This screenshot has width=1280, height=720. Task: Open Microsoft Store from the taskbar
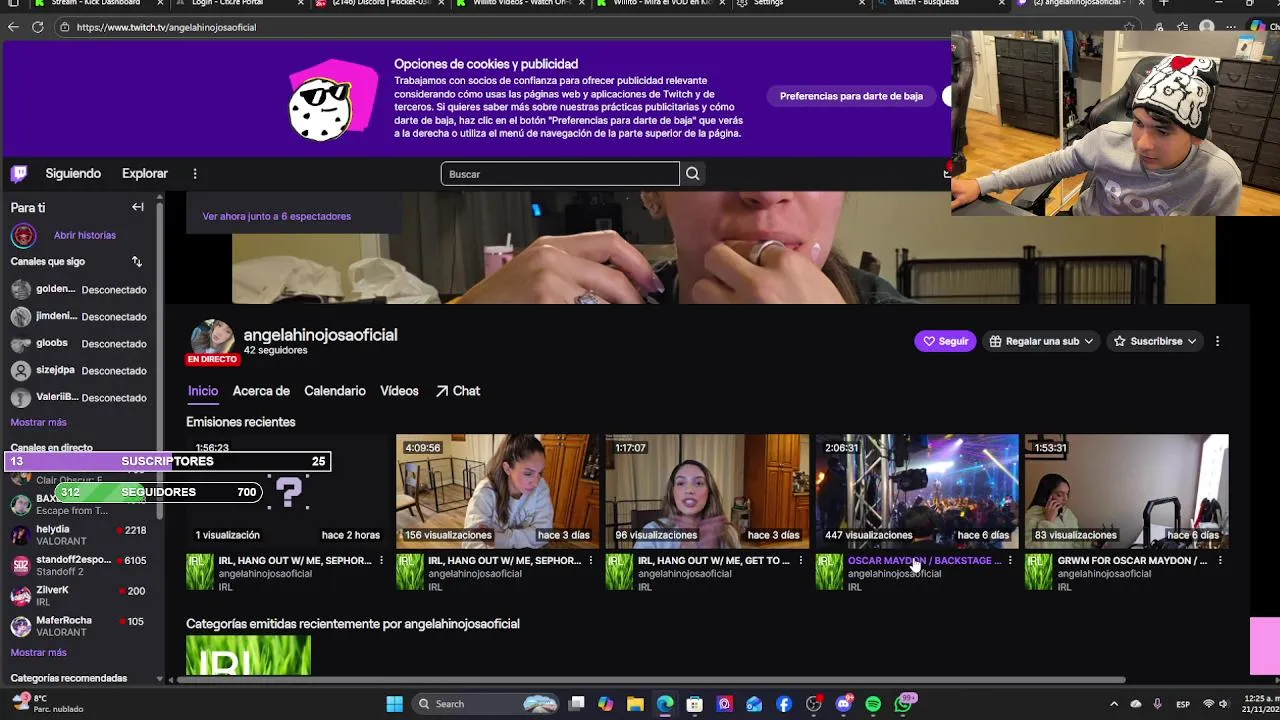695,704
